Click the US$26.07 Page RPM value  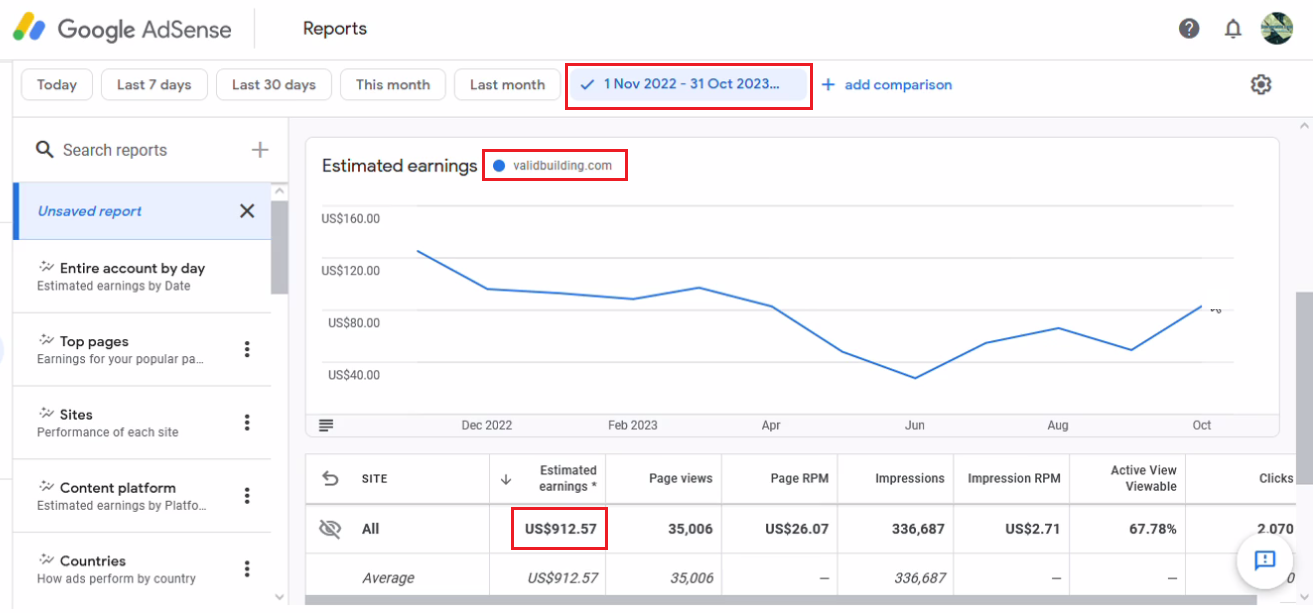pos(797,529)
